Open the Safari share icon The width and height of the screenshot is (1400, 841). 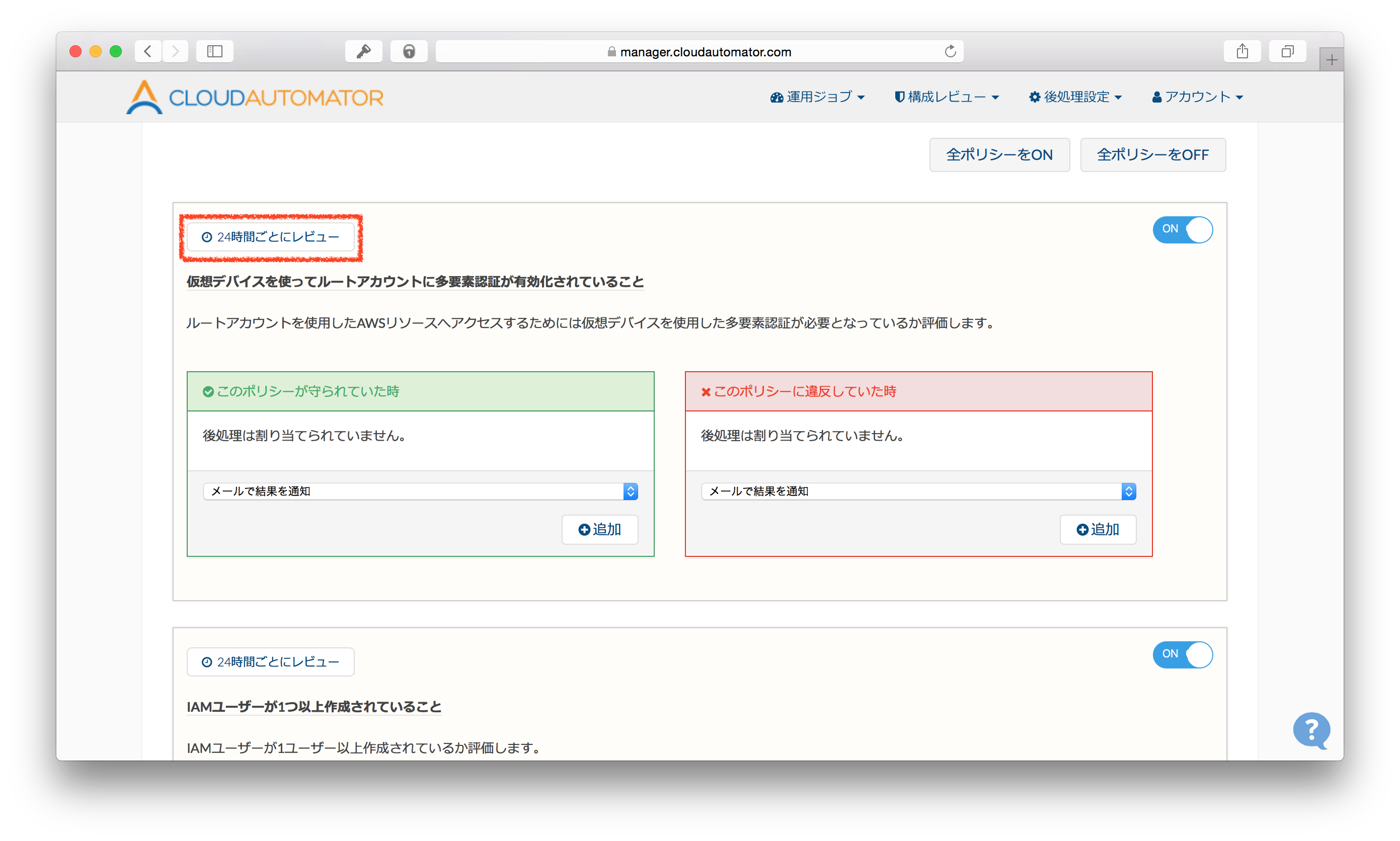click(1242, 52)
